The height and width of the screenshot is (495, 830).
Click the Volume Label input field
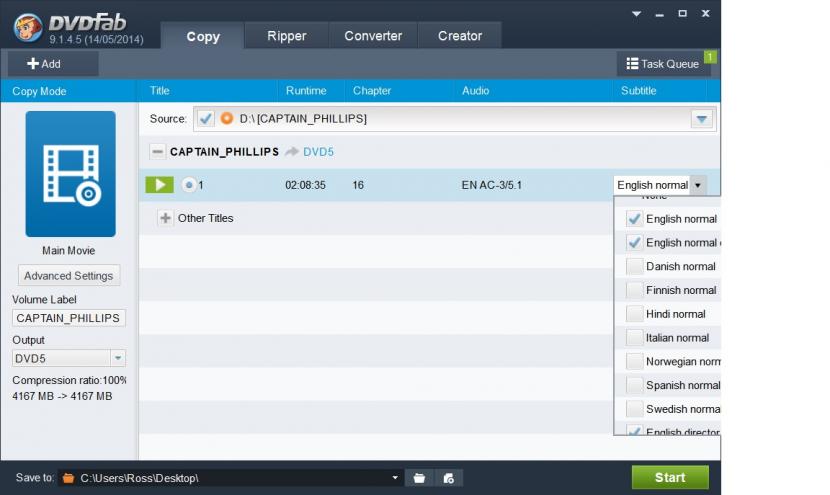(x=69, y=318)
